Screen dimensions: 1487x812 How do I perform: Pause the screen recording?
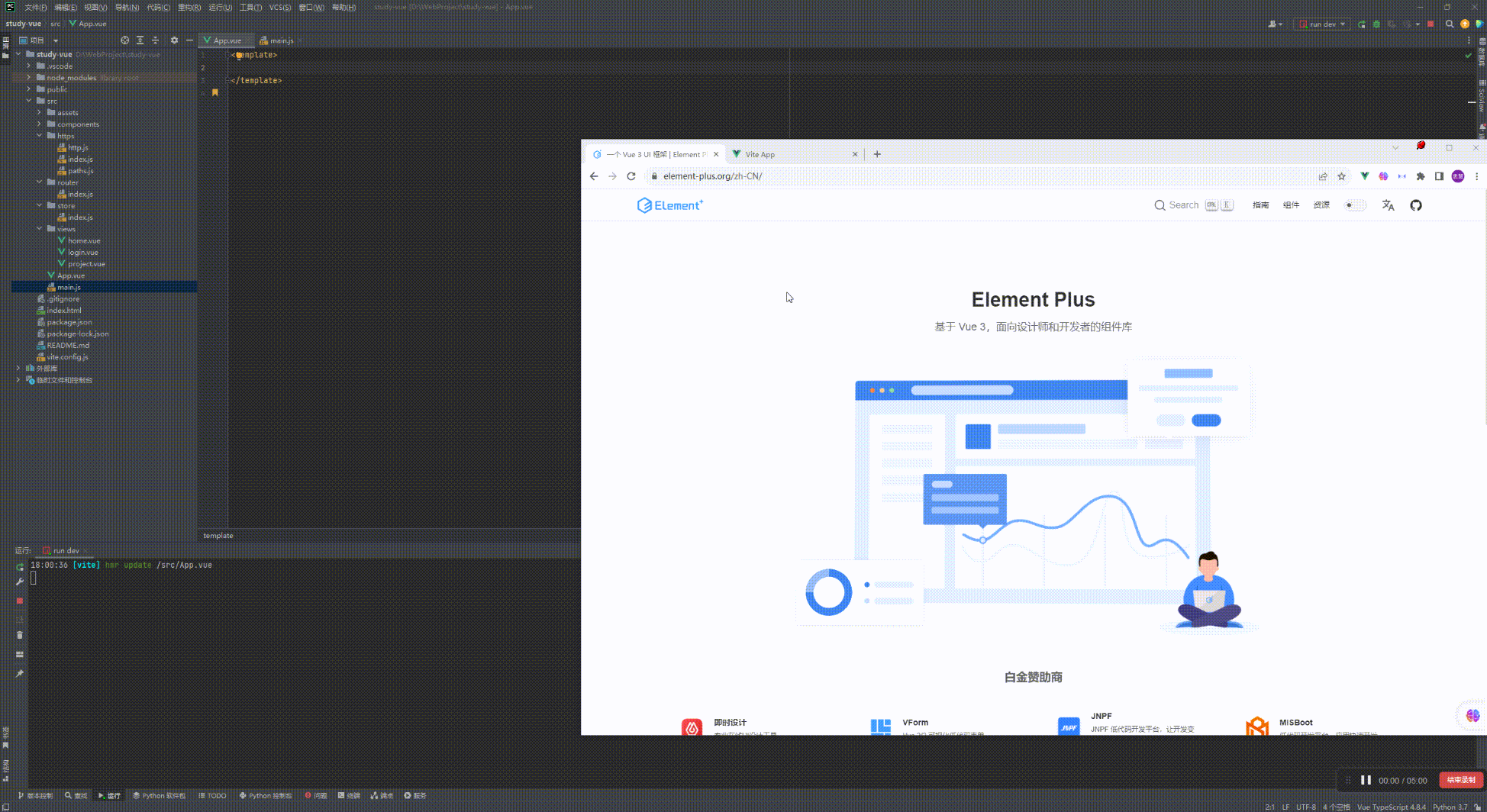click(x=1366, y=780)
